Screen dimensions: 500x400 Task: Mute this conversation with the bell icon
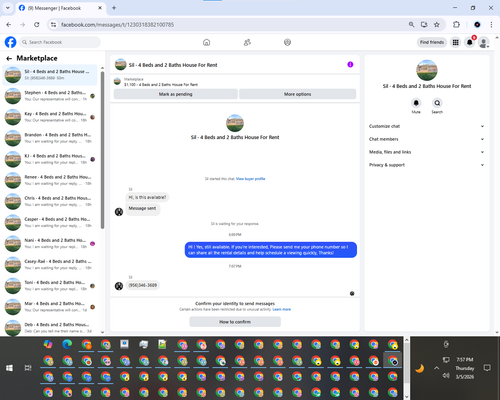[x=416, y=103]
